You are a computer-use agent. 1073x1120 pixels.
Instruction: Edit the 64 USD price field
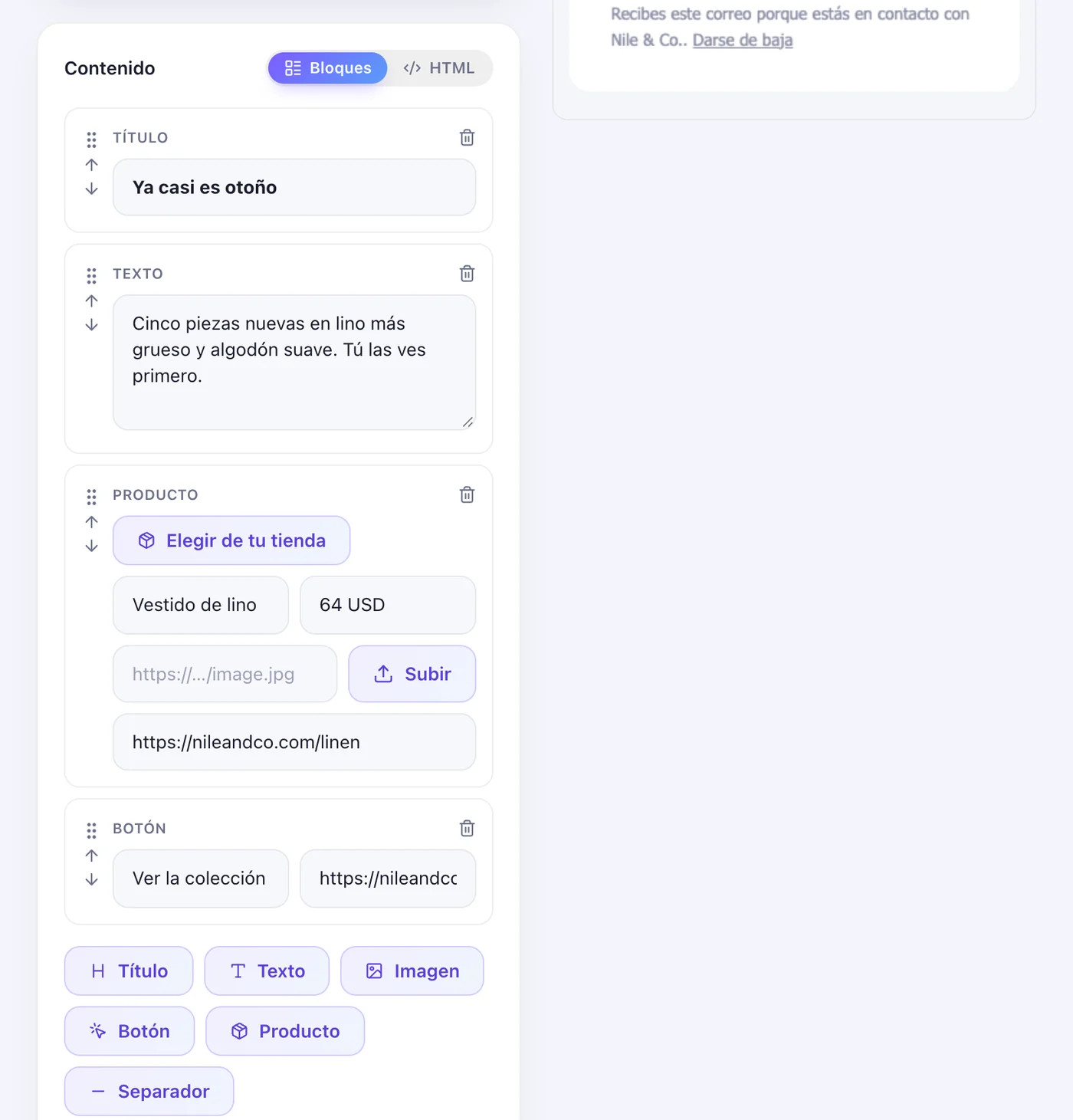[388, 605]
